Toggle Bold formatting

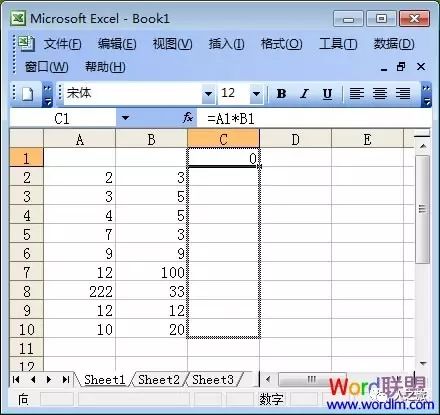click(x=281, y=94)
